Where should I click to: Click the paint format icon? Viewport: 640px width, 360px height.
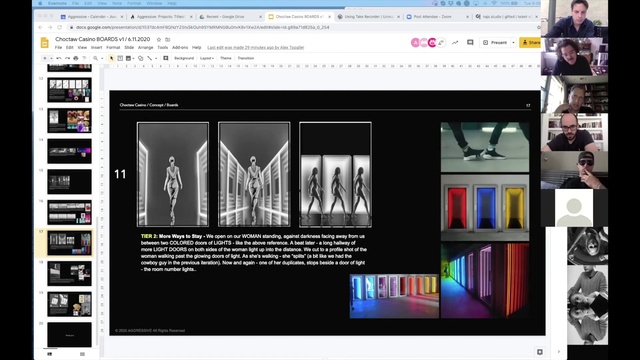click(84, 58)
